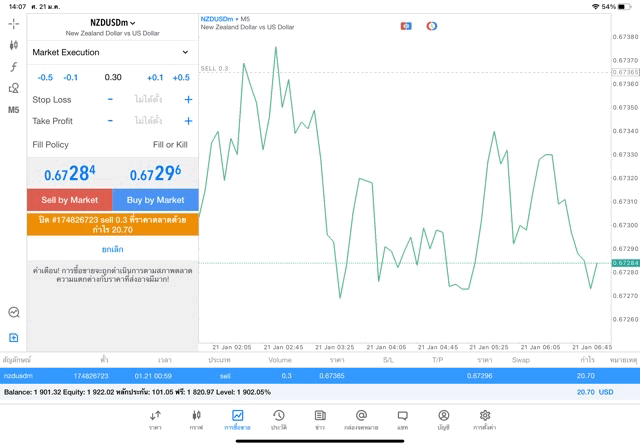Change the Fill or Kill policy
Screen dimensions: 640x447
pos(170,145)
